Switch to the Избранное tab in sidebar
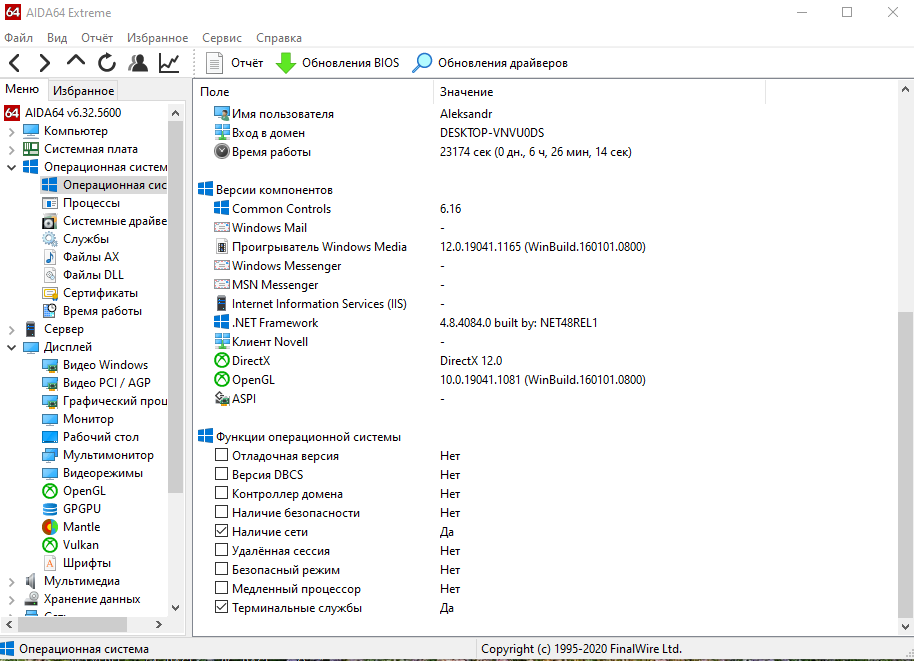Image resolution: width=914 pixels, height=661 pixels. (x=83, y=90)
